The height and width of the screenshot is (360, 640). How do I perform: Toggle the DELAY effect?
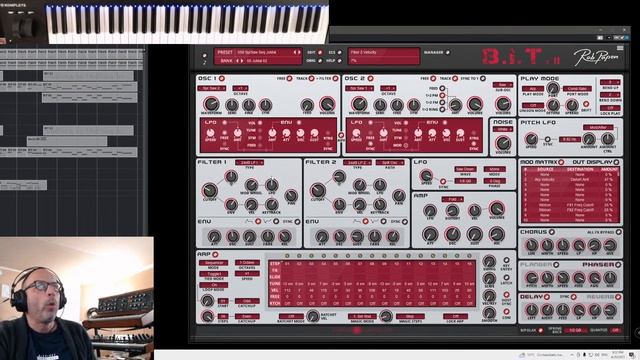pyautogui.click(x=547, y=297)
